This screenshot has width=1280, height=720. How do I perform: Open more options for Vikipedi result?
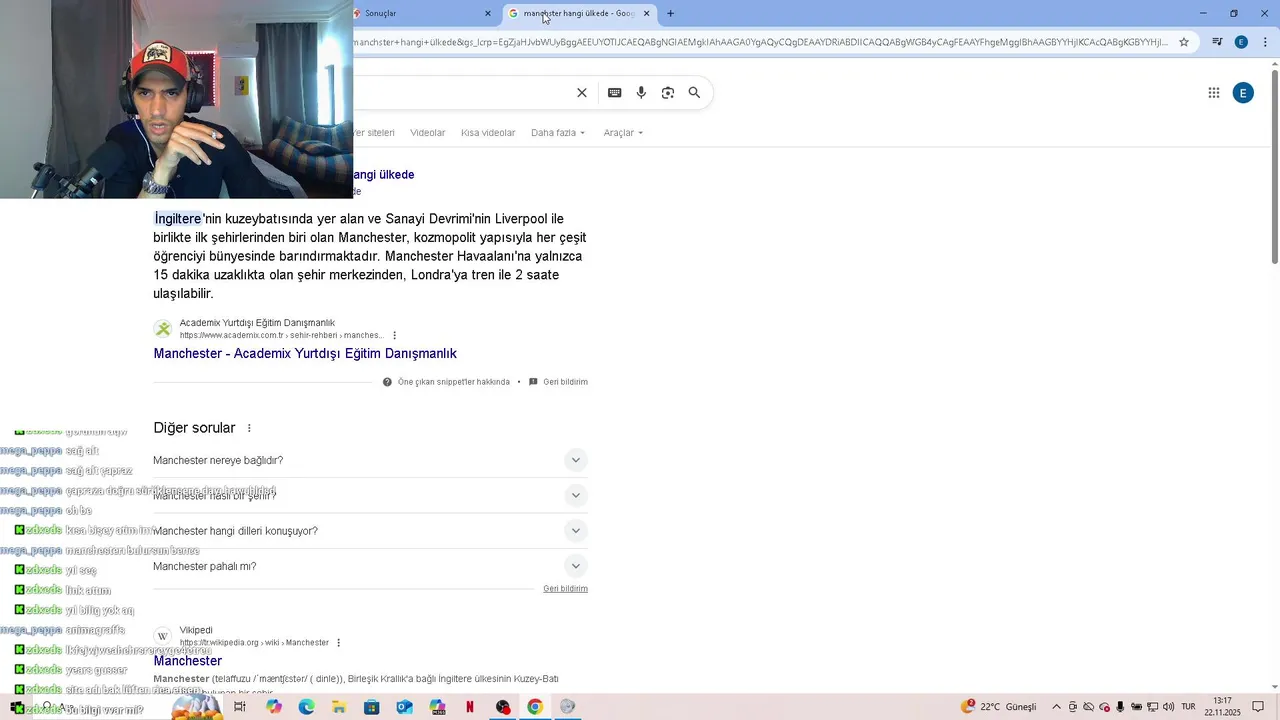point(339,643)
